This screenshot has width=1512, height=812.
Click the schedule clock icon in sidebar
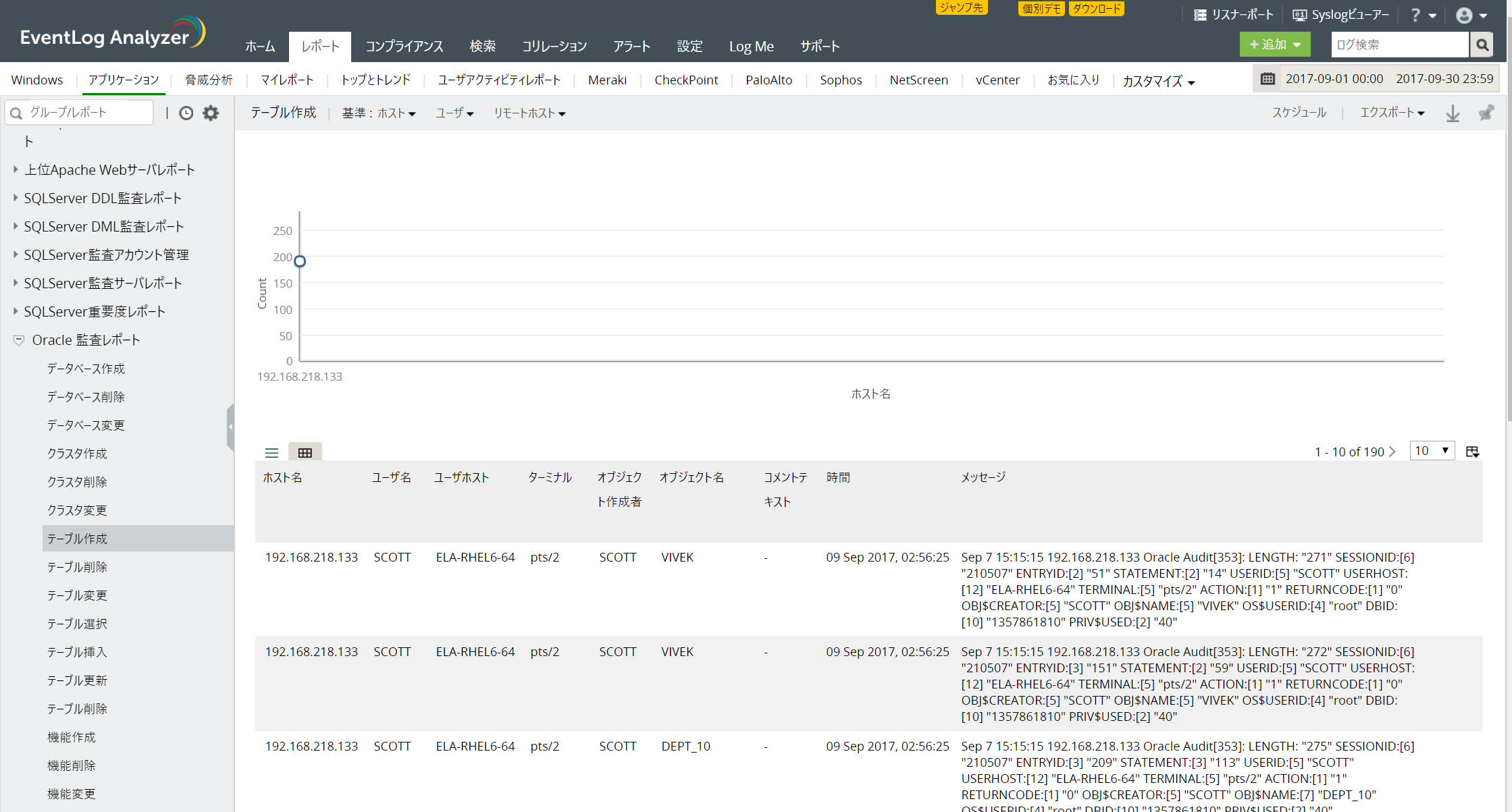186,113
